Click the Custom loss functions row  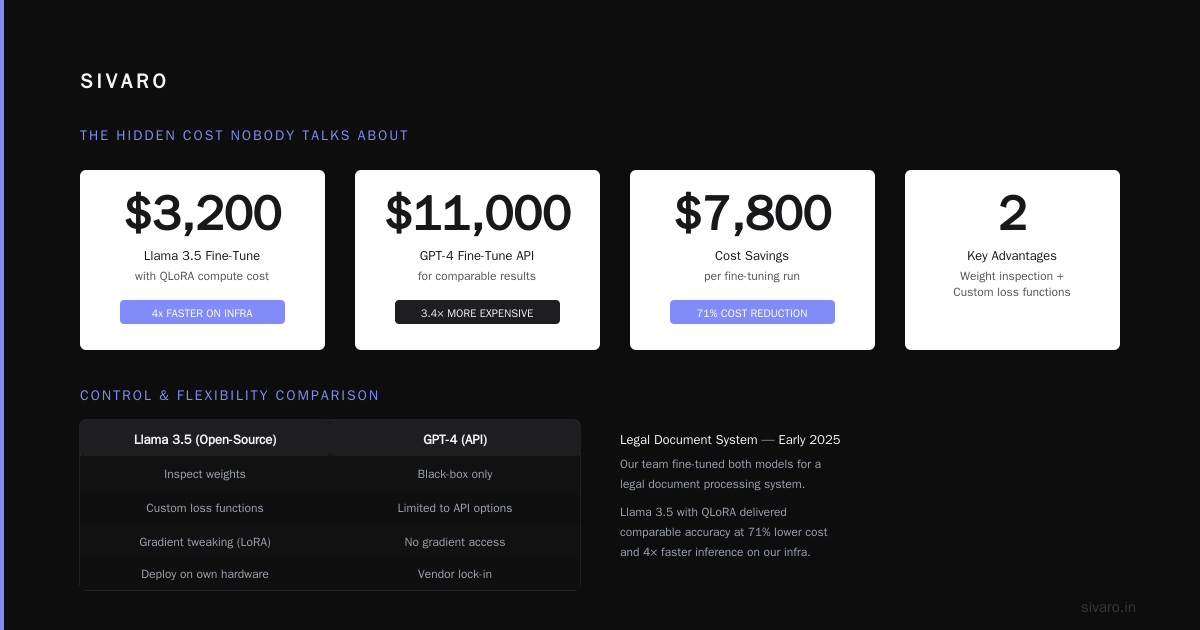coord(330,508)
